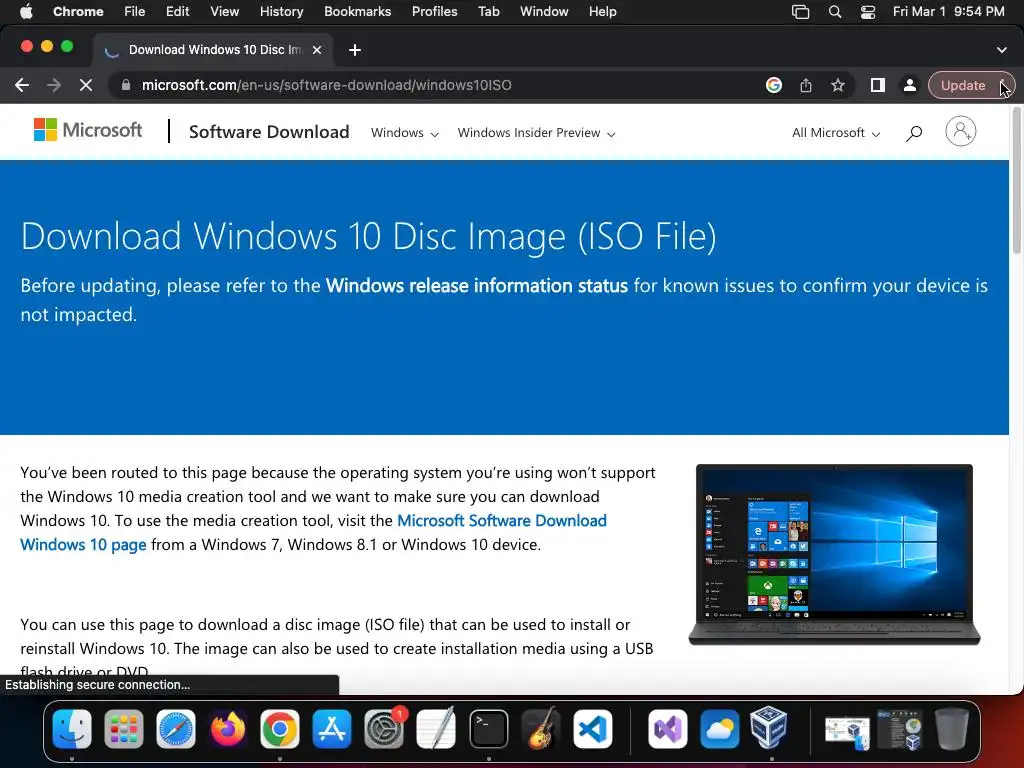Click the date and time in menu bar
This screenshot has width=1024, height=768.
[948, 12]
